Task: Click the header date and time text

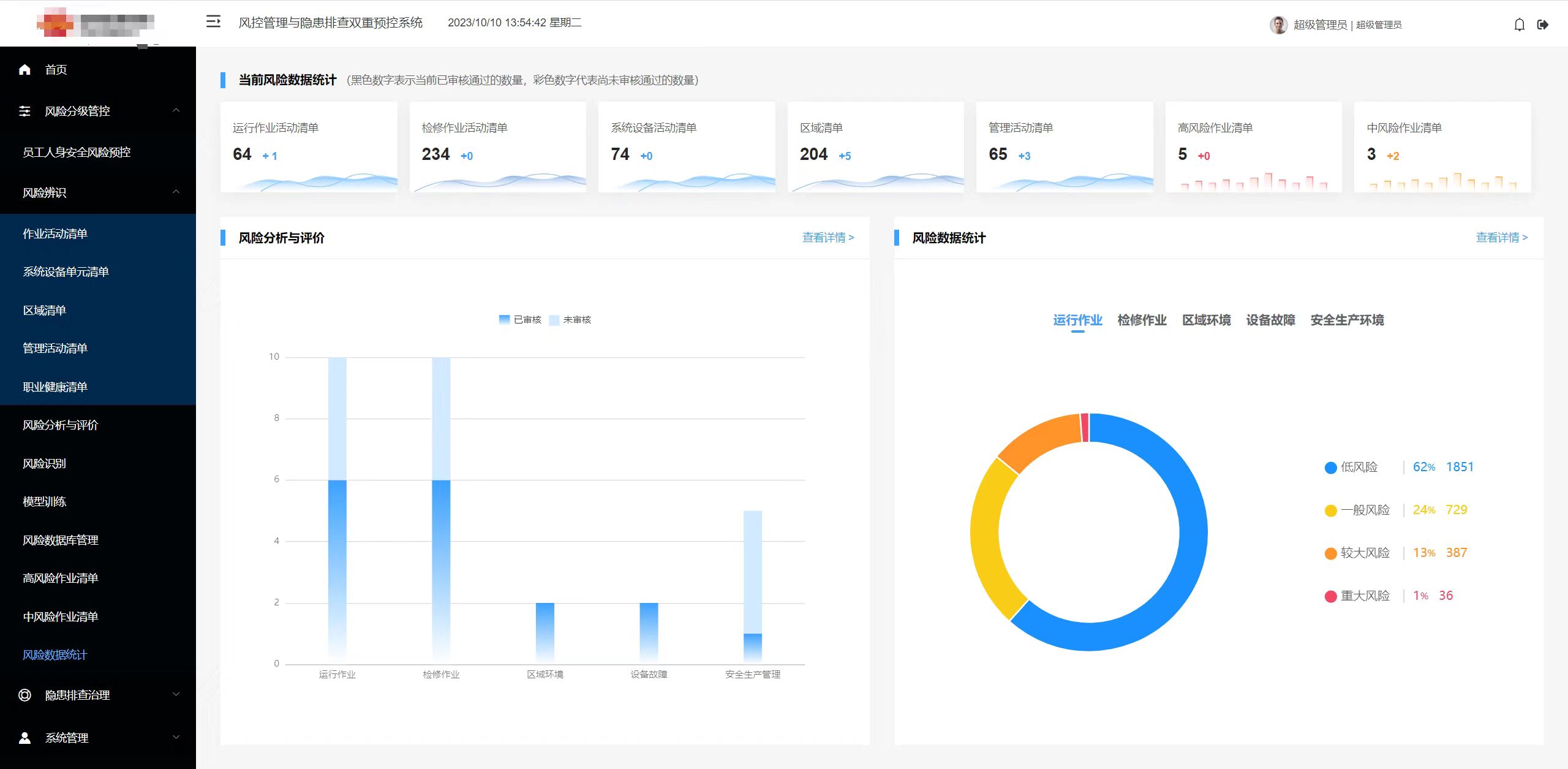Action: (514, 23)
